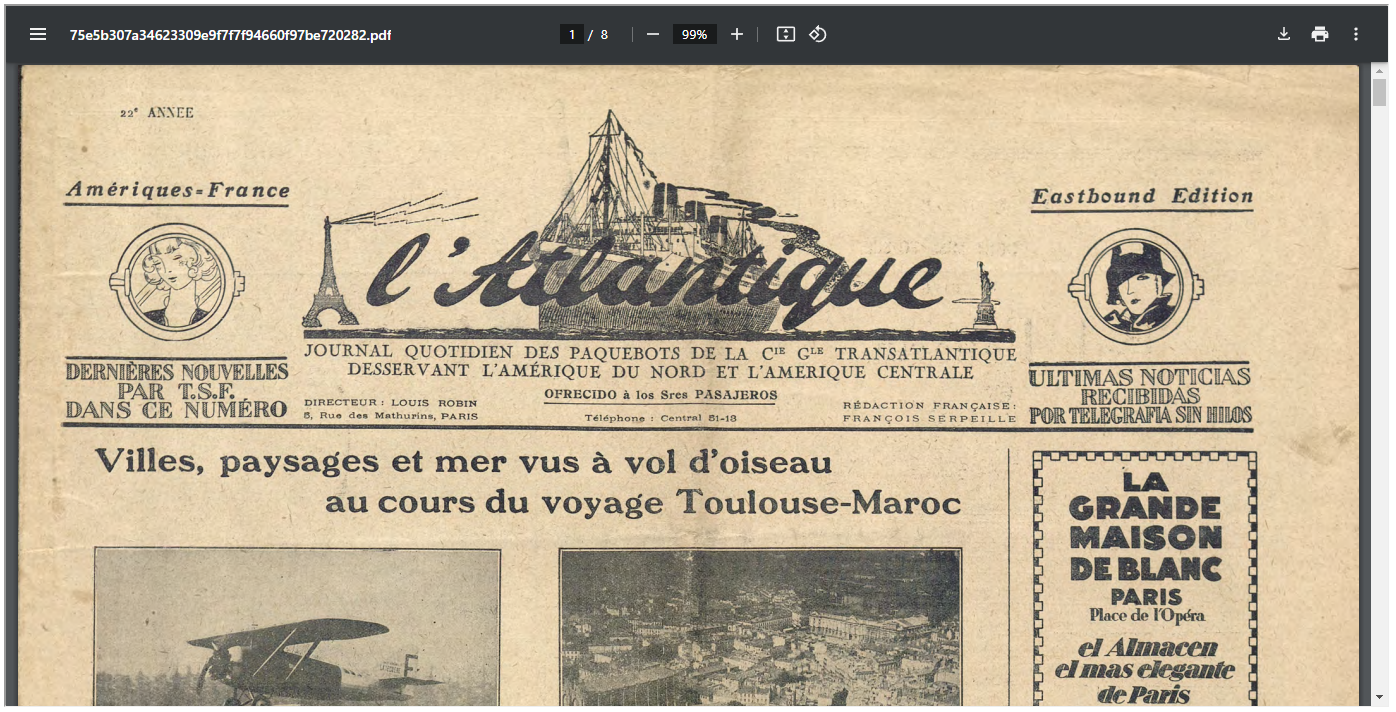The height and width of the screenshot is (712, 1396).
Task: Zoom out with the minus button
Action: coord(653,34)
